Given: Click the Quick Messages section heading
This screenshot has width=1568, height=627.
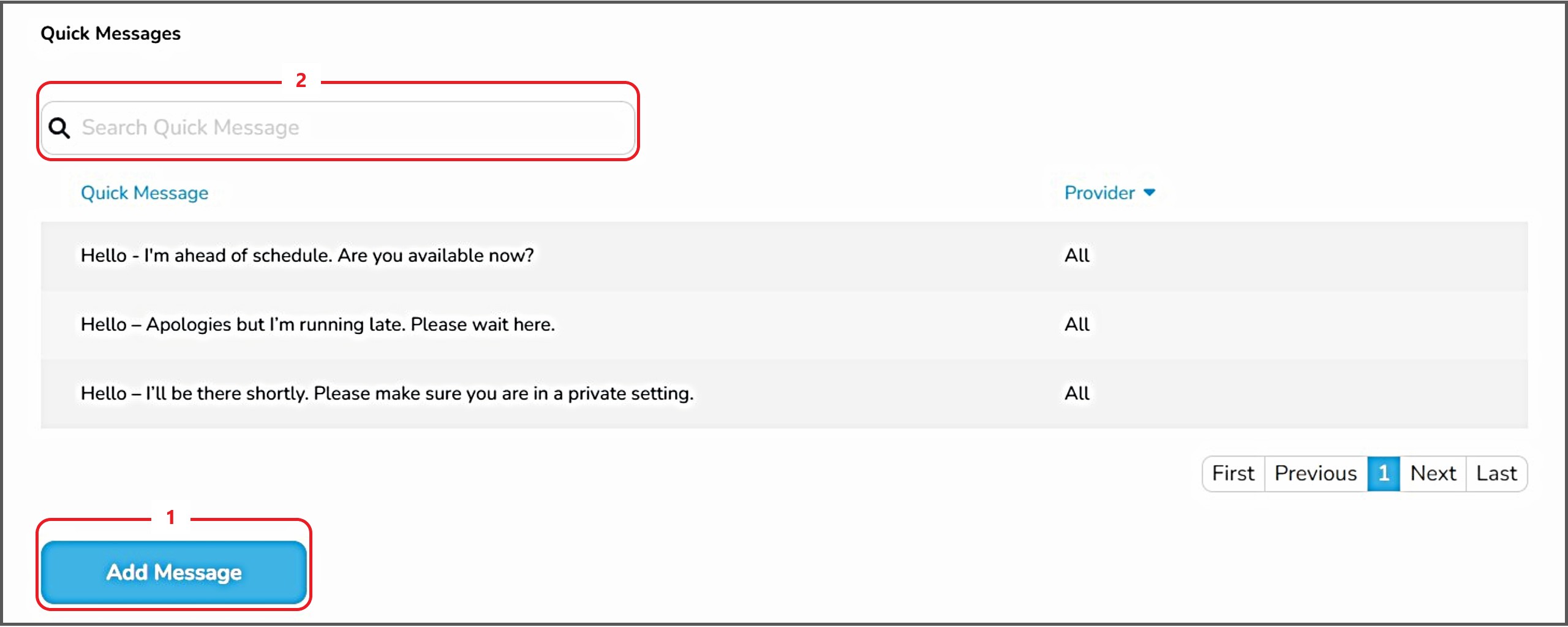Looking at the screenshot, I should click(x=111, y=34).
